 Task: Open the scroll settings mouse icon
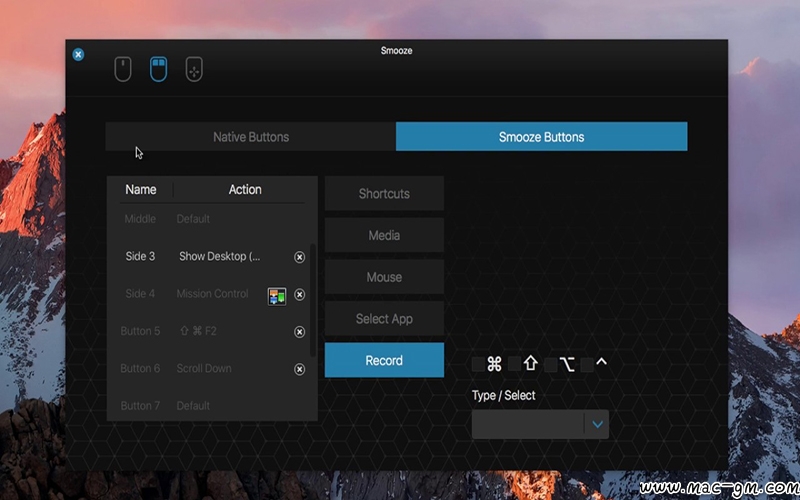coord(123,69)
